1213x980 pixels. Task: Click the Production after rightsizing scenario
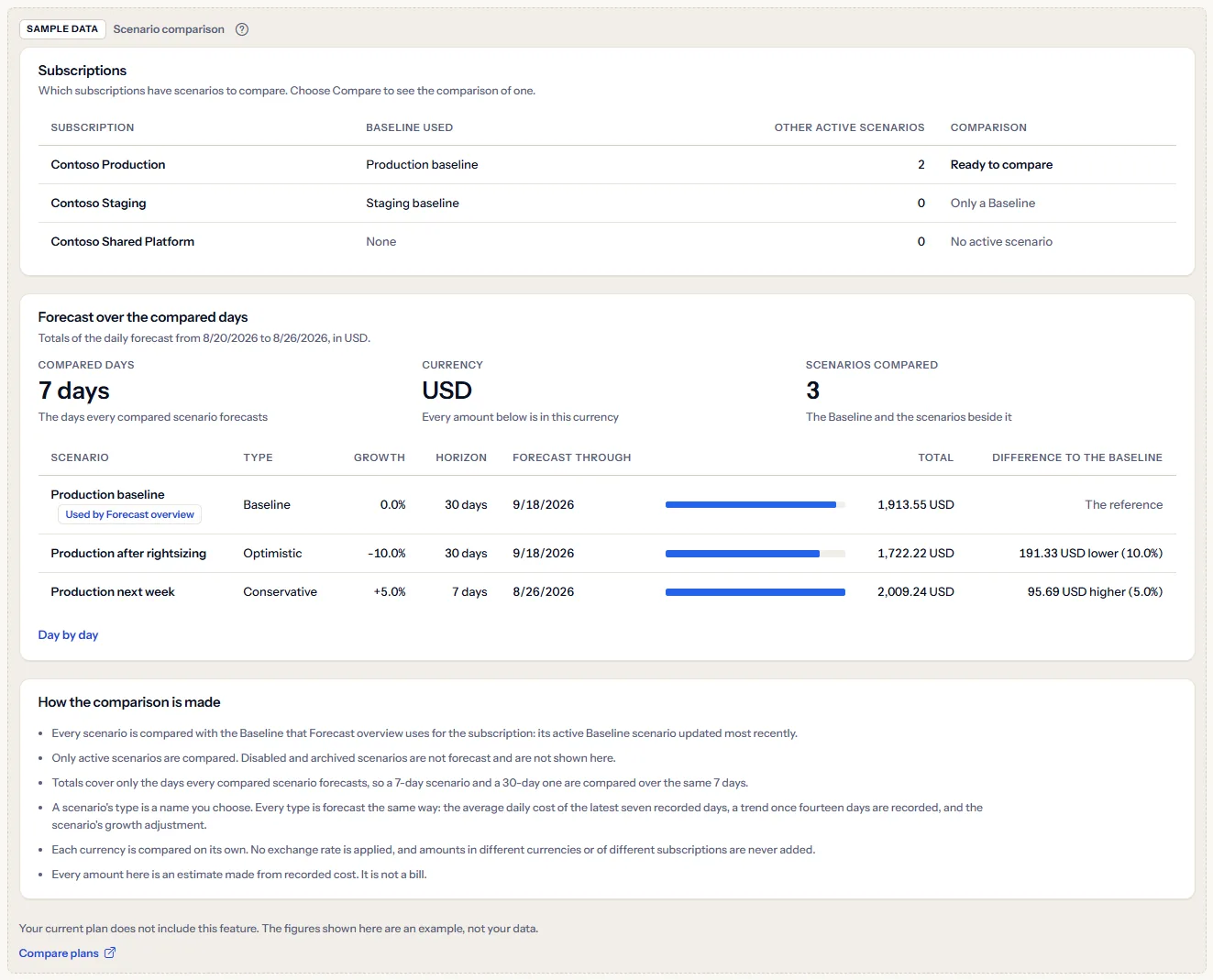[x=128, y=554]
